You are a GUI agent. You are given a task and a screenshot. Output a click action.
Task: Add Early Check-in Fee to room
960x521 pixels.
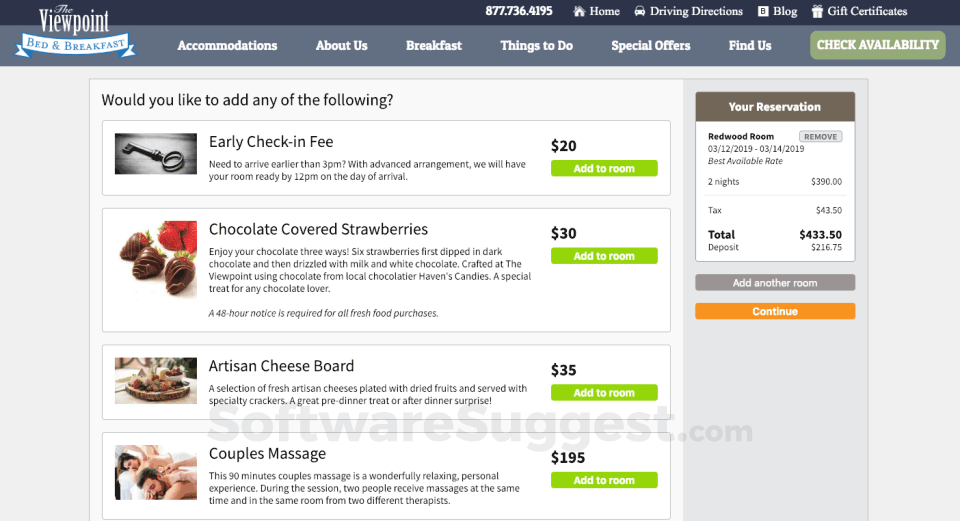pyautogui.click(x=604, y=169)
